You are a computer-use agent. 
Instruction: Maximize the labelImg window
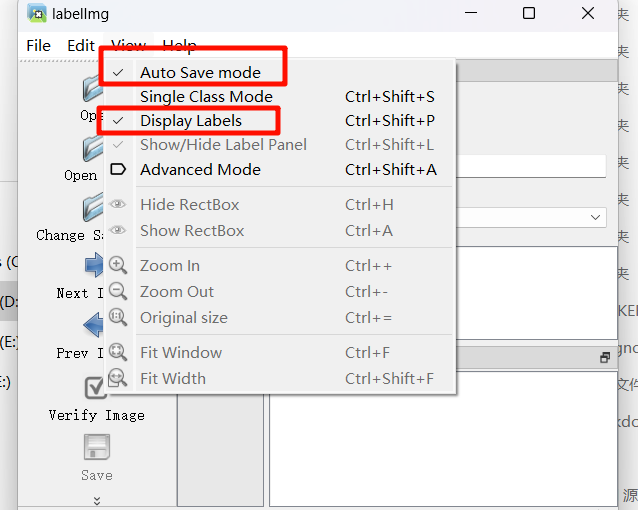(x=529, y=13)
